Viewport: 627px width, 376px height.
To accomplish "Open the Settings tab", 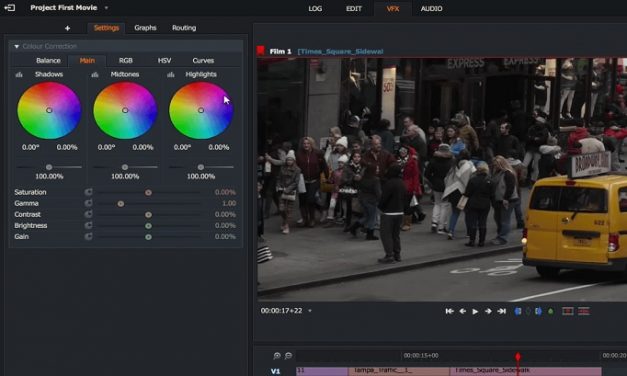I will pos(106,28).
